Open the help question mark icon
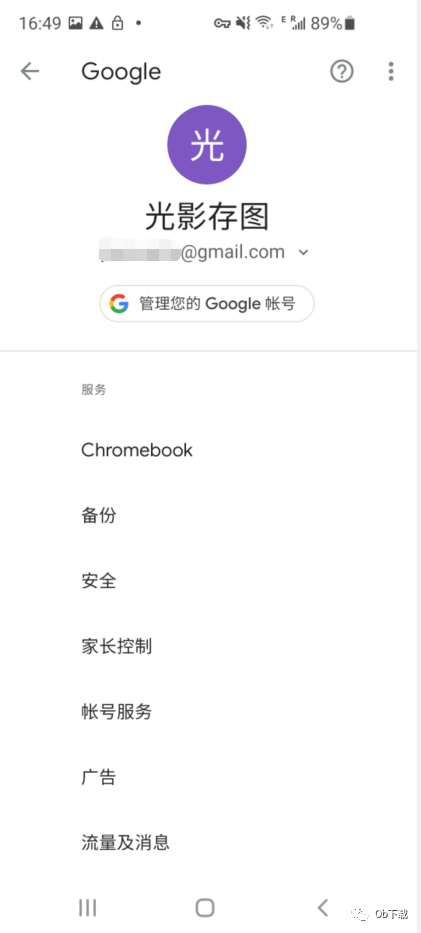Viewport: 421px width, 933px height. (x=342, y=72)
